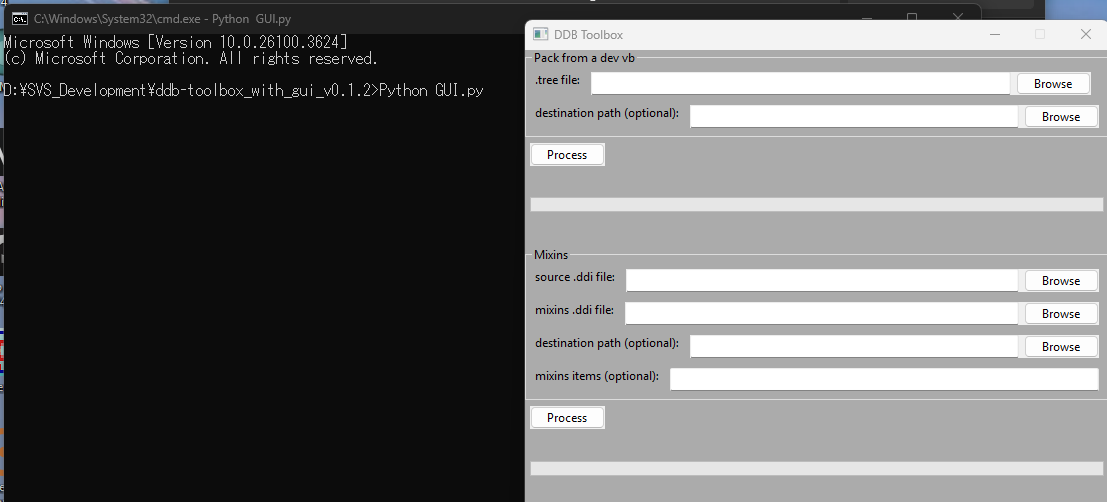Click the Pack section progress bar
Viewport: 1107px width, 502px height.
pyautogui.click(x=816, y=205)
